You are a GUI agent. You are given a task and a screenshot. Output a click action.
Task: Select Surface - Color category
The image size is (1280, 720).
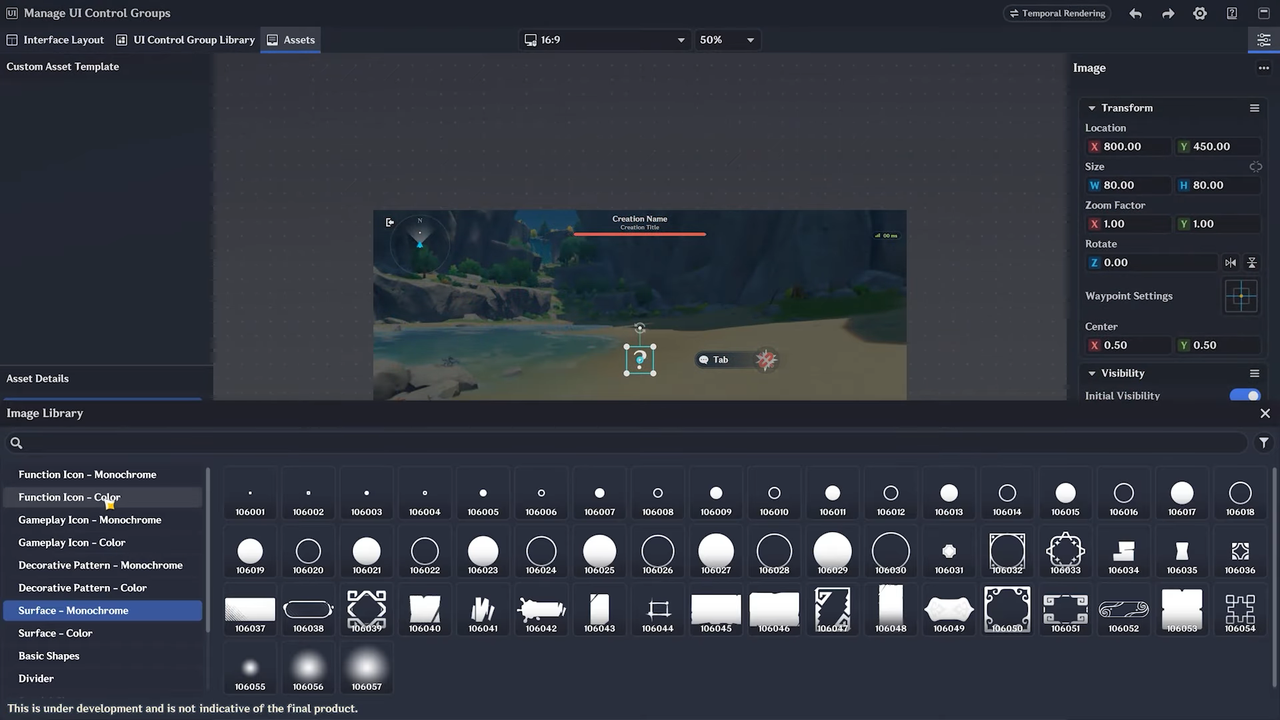103,633
